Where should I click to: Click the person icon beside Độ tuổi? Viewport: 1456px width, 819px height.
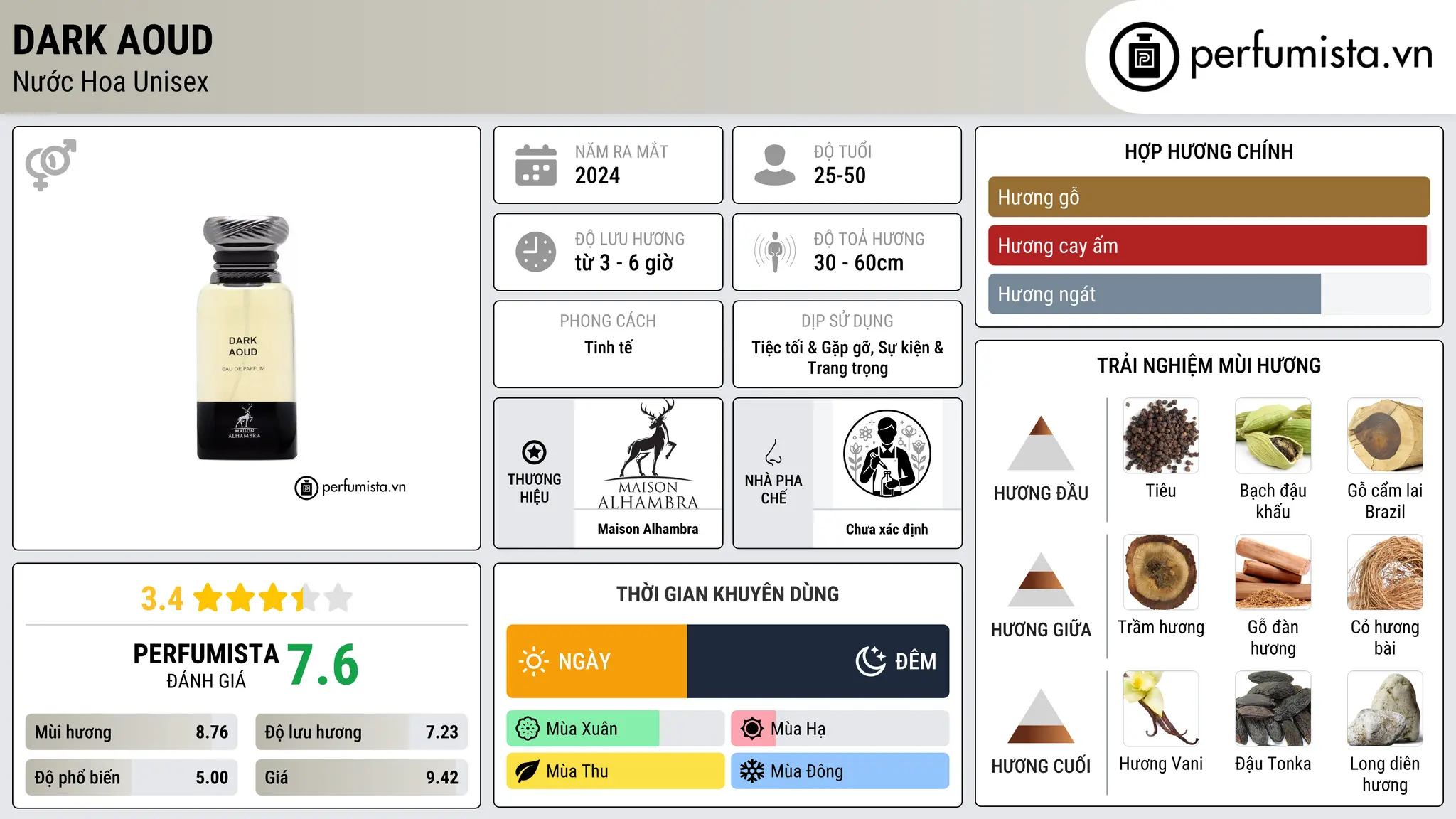click(774, 165)
